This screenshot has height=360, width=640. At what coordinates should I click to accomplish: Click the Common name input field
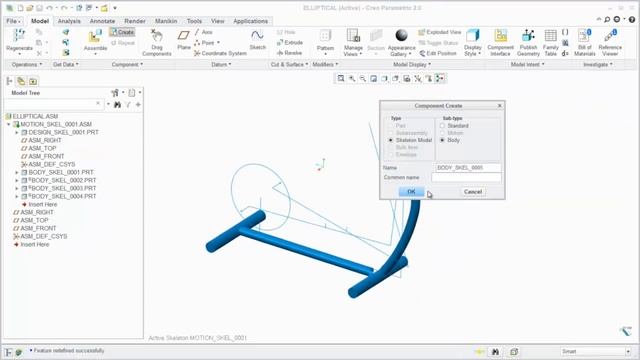[466, 178]
